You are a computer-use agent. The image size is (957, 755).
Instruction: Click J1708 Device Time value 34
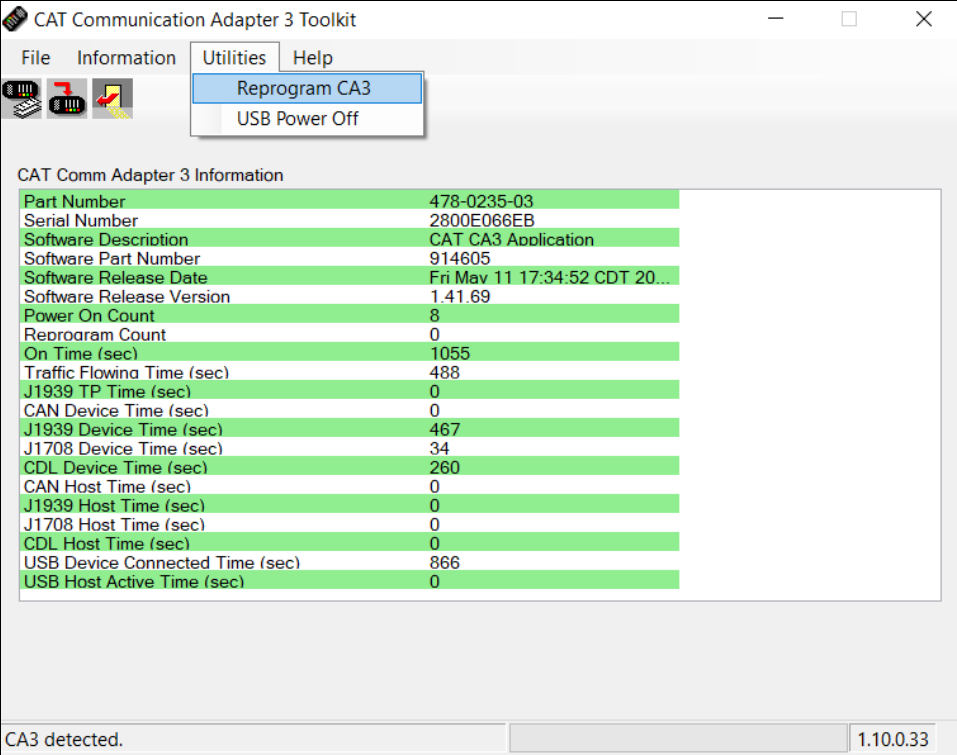(439, 449)
